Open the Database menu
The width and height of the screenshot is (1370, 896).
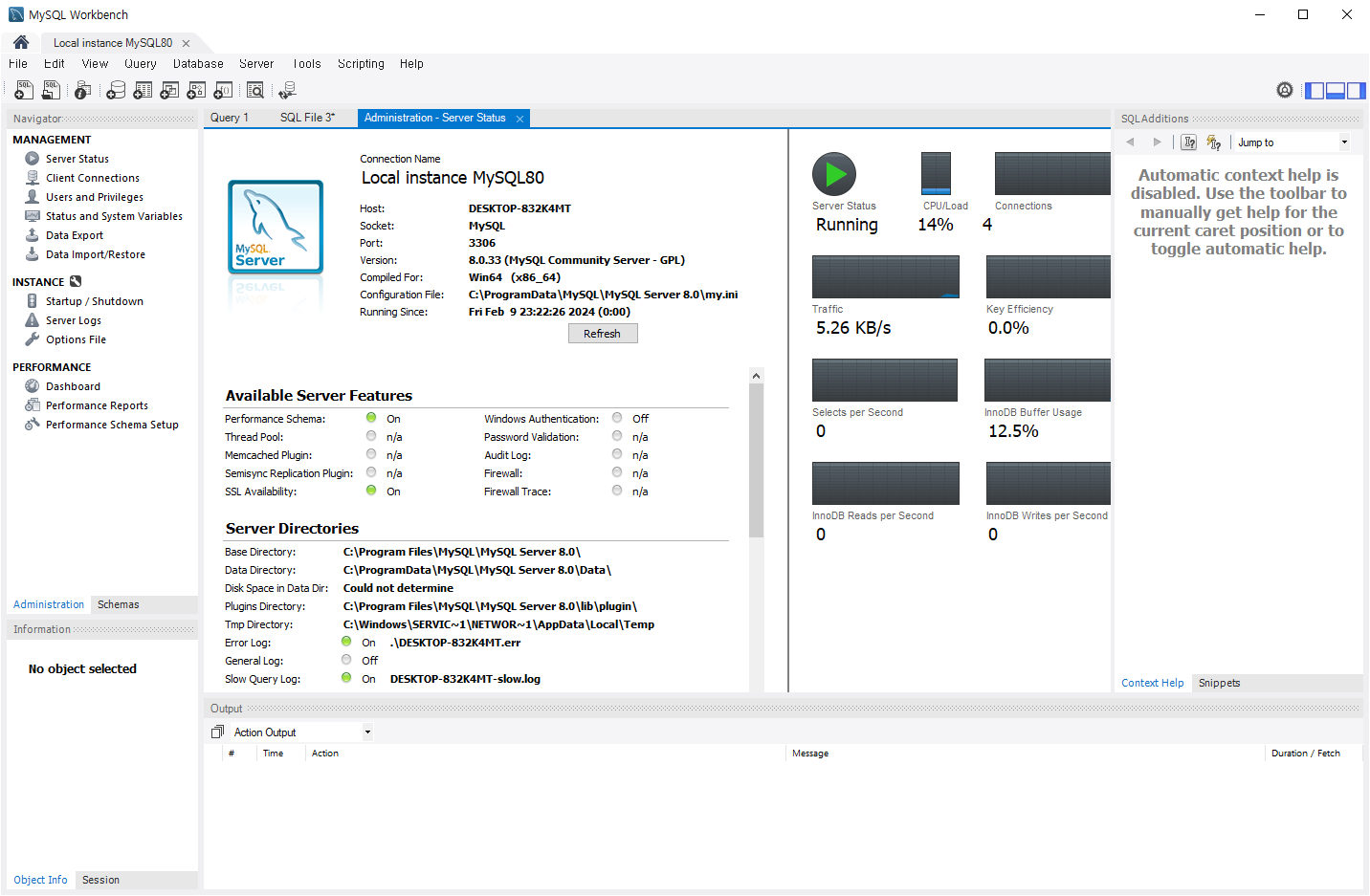pyautogui.click(x=198, y=64)
